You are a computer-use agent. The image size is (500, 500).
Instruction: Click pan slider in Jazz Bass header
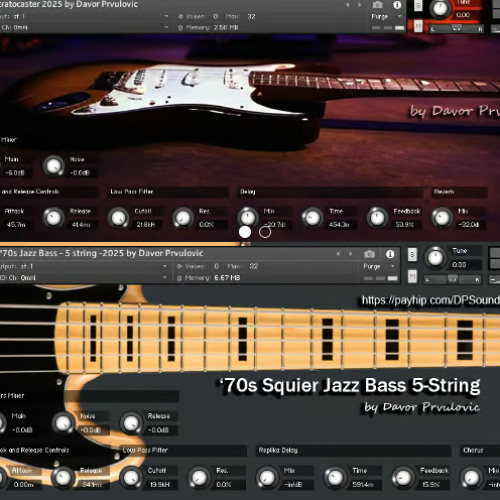453,279
